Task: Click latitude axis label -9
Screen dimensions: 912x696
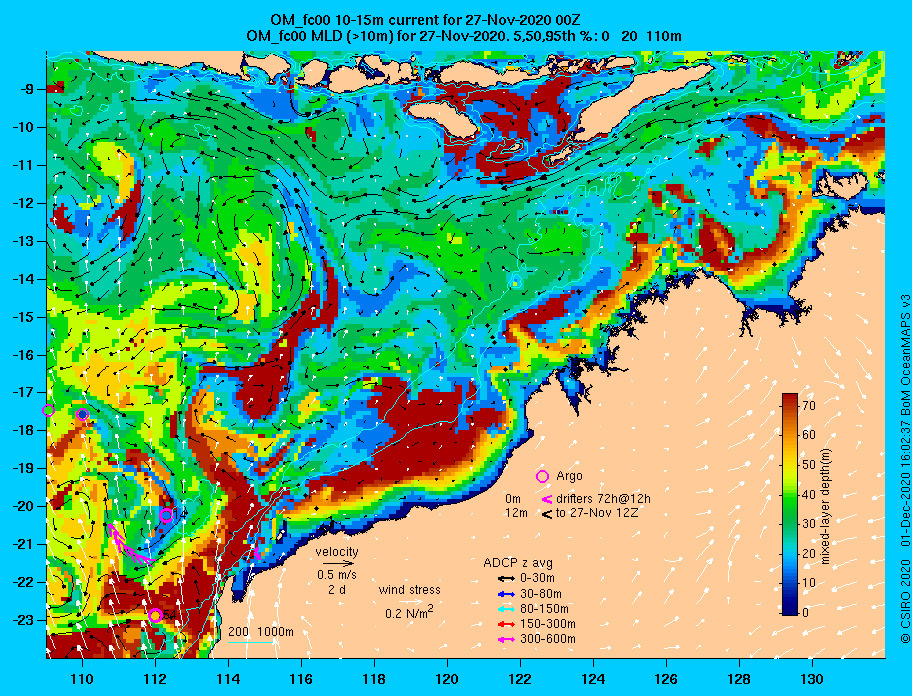Action: [28, 89]
